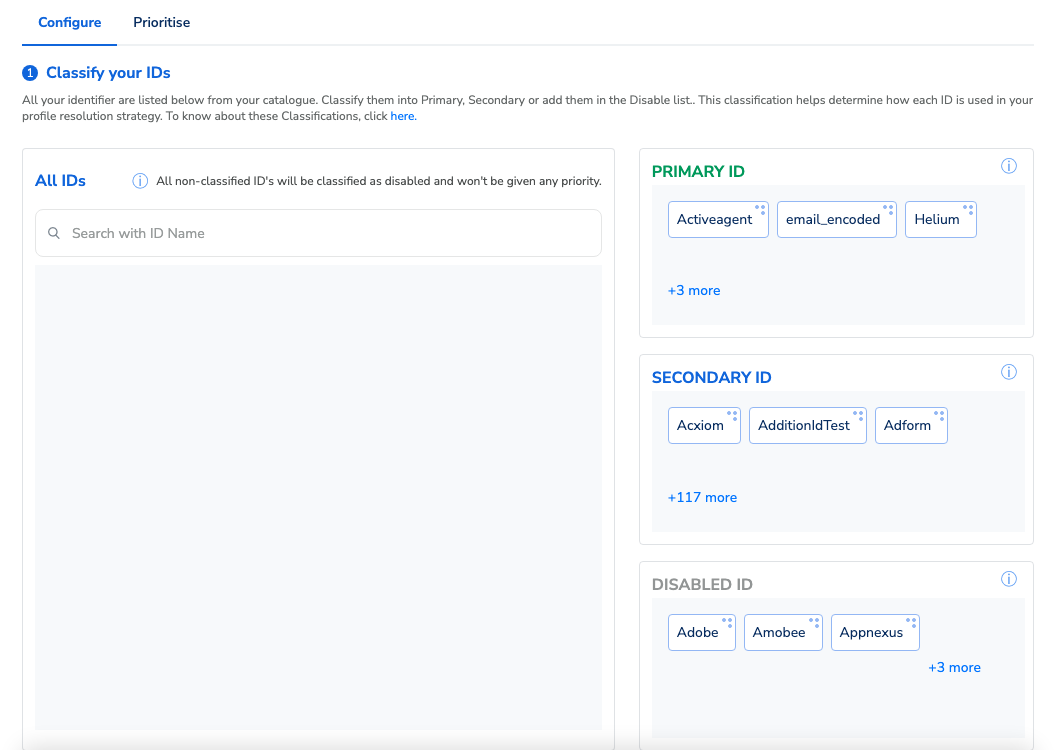Select the Activeagent ID chip

pyautogui.click(x=718, y=219)
